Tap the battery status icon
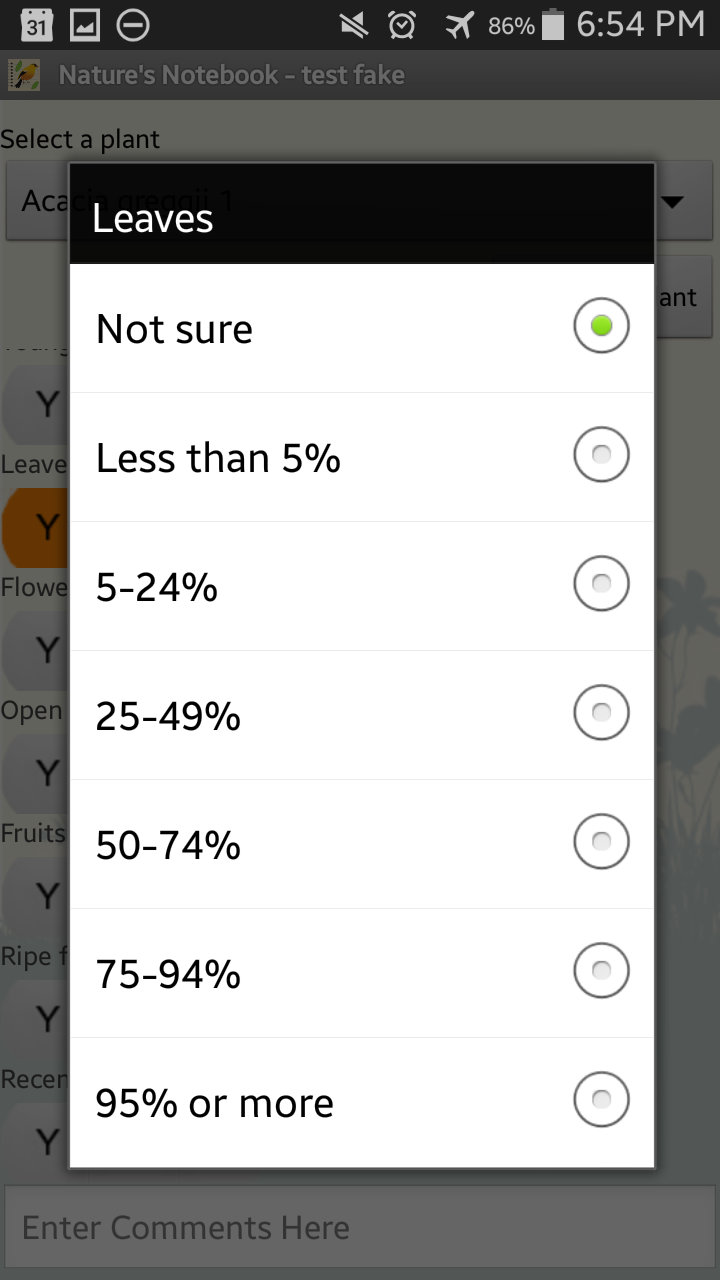This screenshot has width=720, height=1280. [x=552, y=25]
